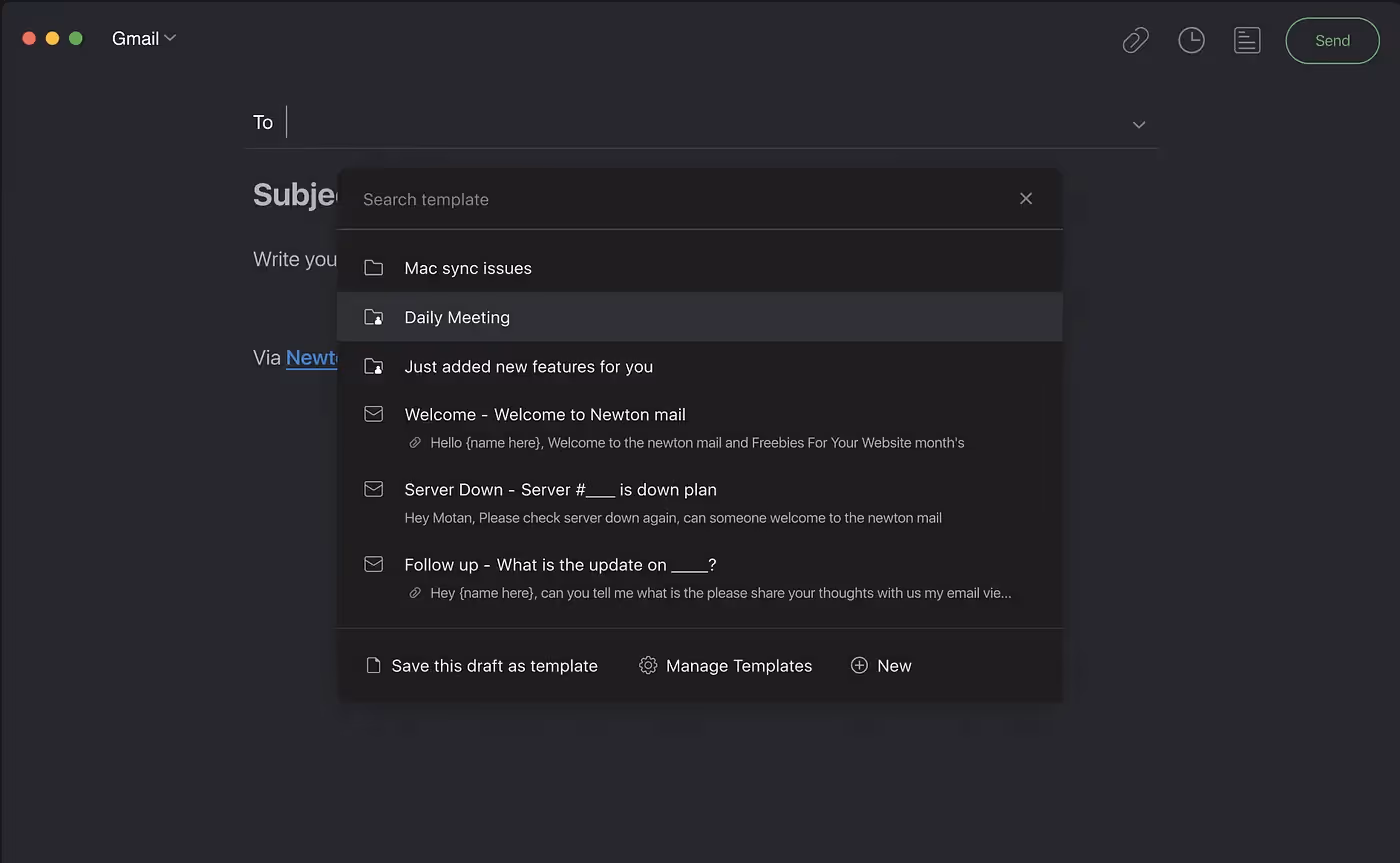Viewport: 1400px width, 863px height.
Task: Select the Just added new features template
Action: (528, 366)
